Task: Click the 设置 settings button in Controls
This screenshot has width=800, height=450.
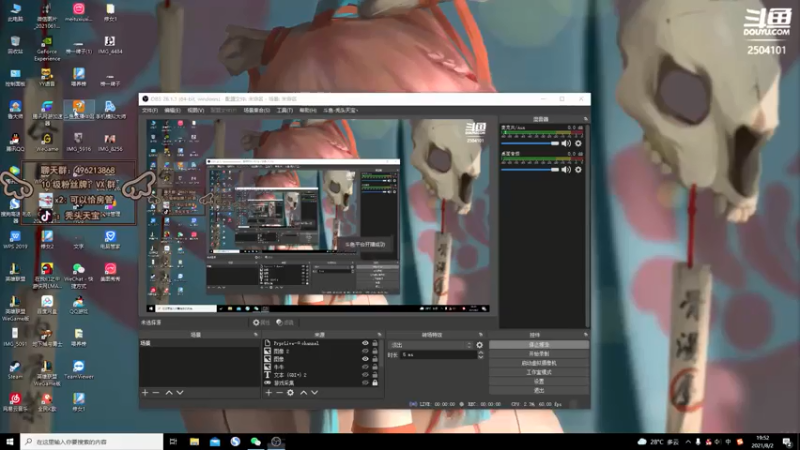Action: (x=539, y=382)
